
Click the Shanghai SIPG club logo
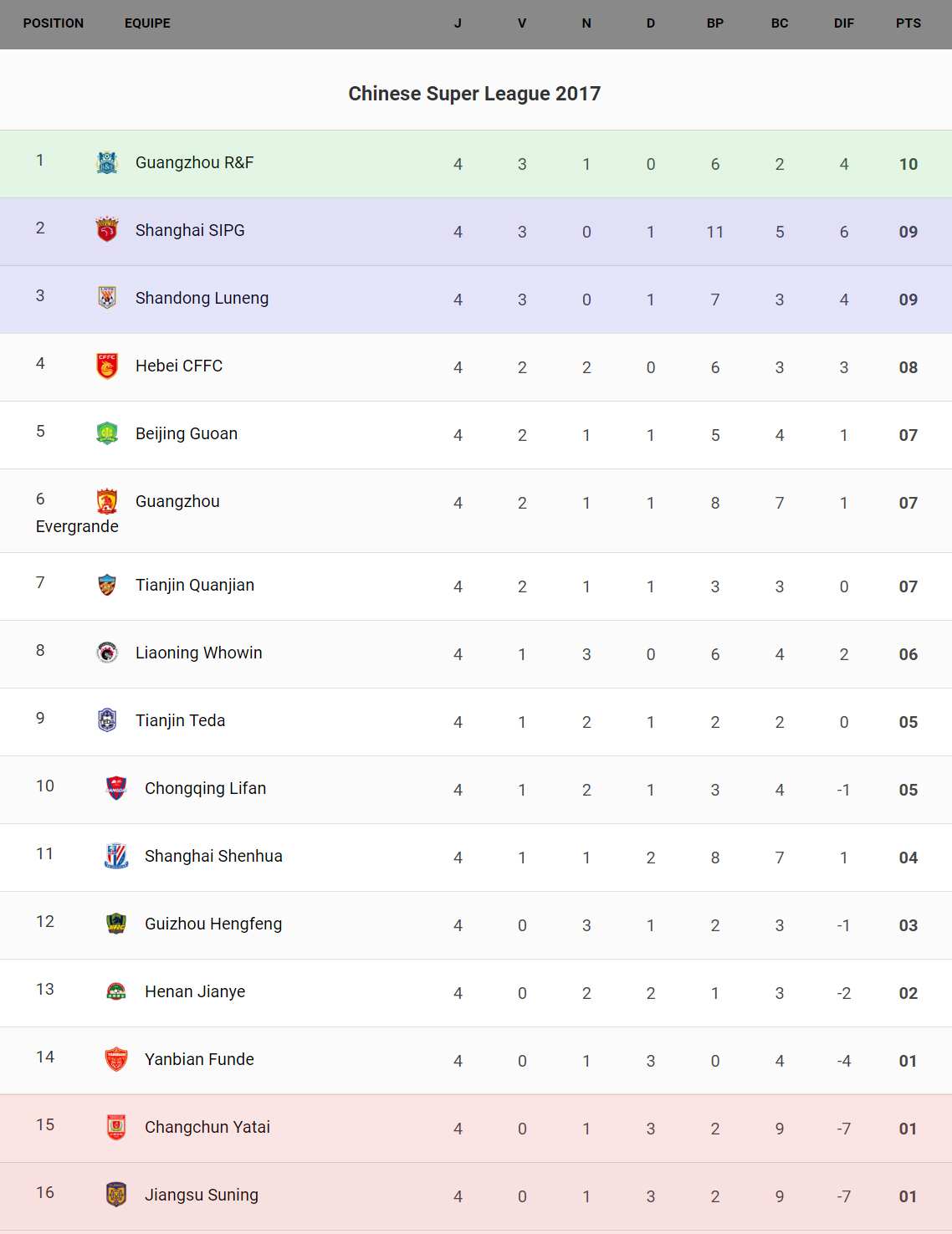click(x=107, y=229)
